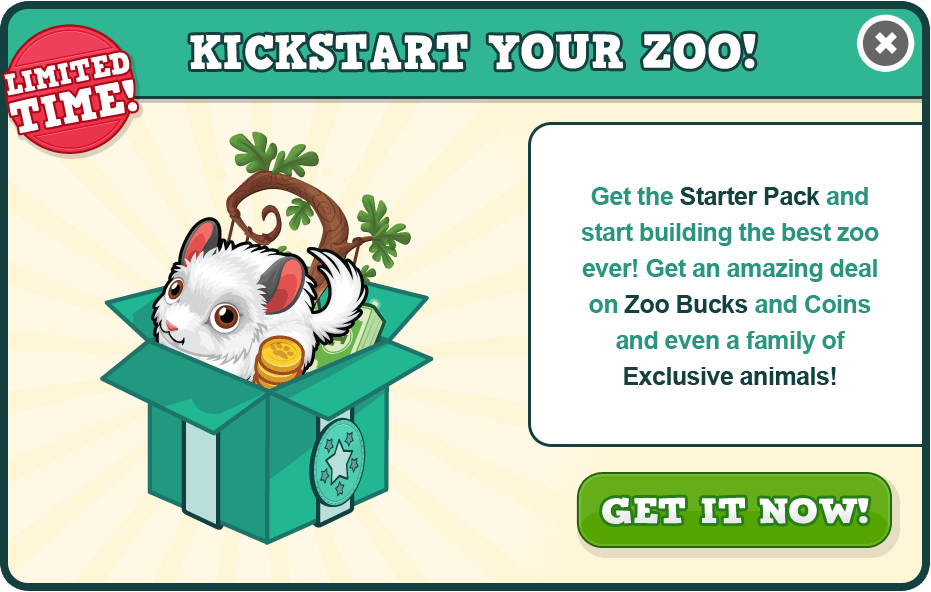Click the Starter Pack bold text

tap(749, 197)
